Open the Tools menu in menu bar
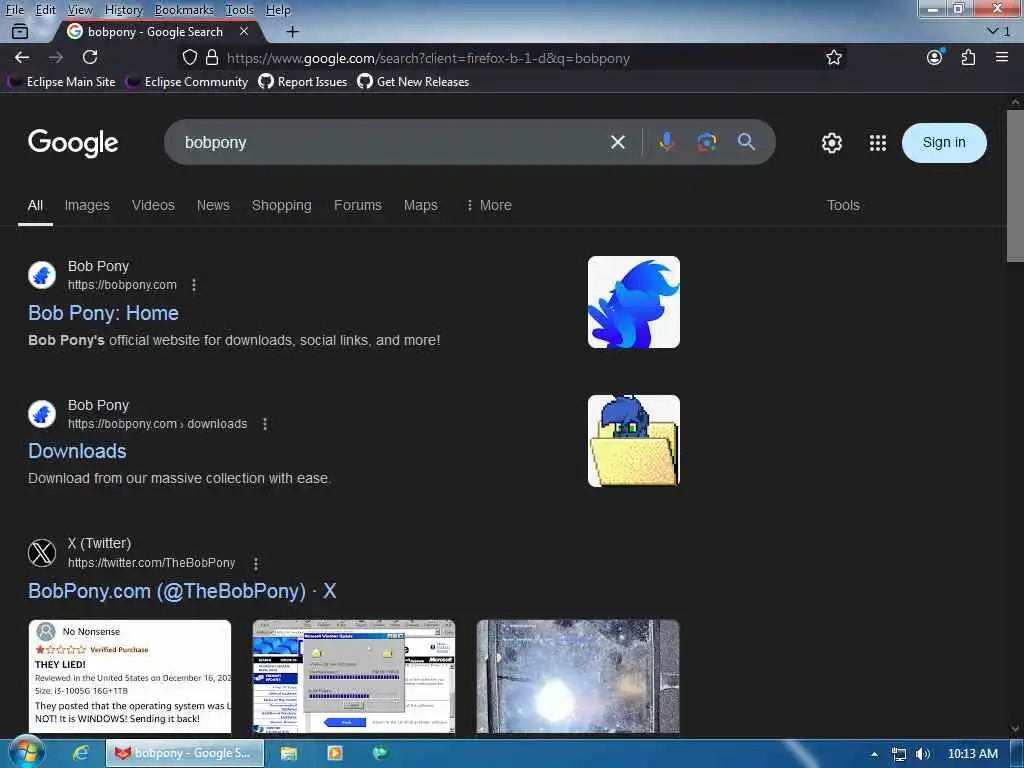 240,10
